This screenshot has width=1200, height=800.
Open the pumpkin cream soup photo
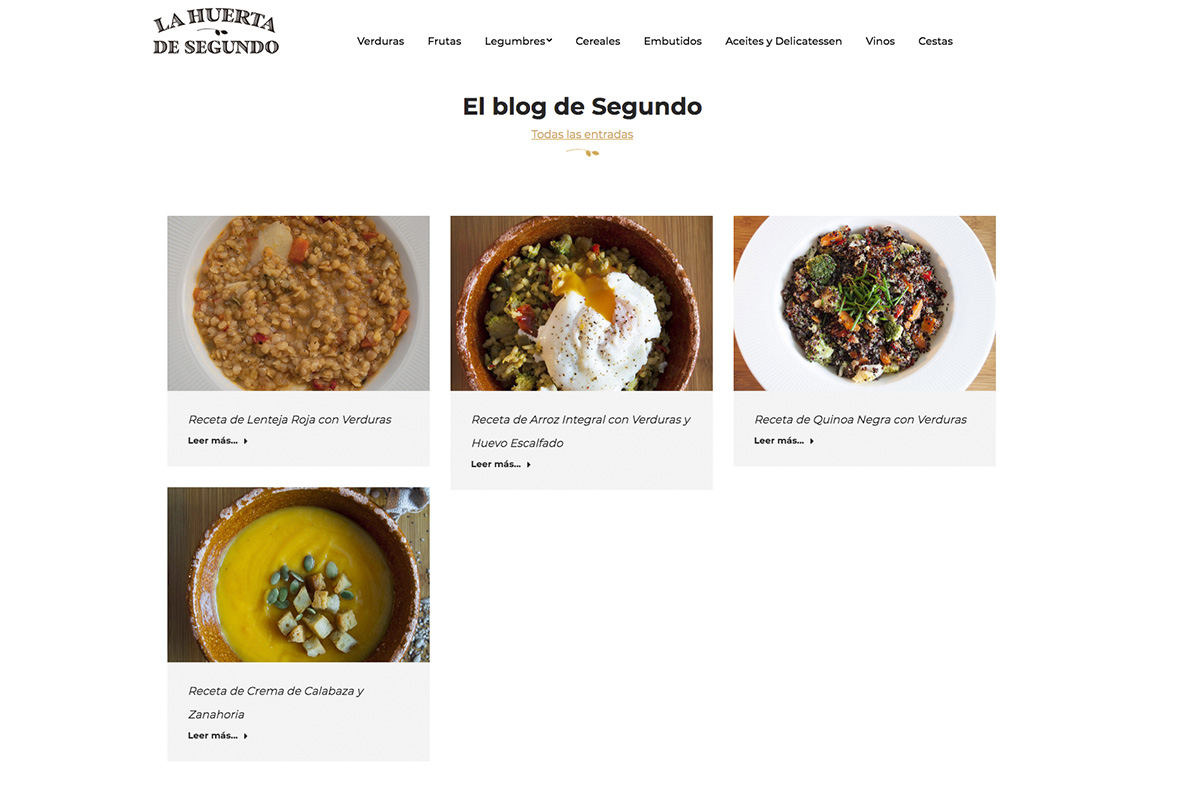[298, 574]
